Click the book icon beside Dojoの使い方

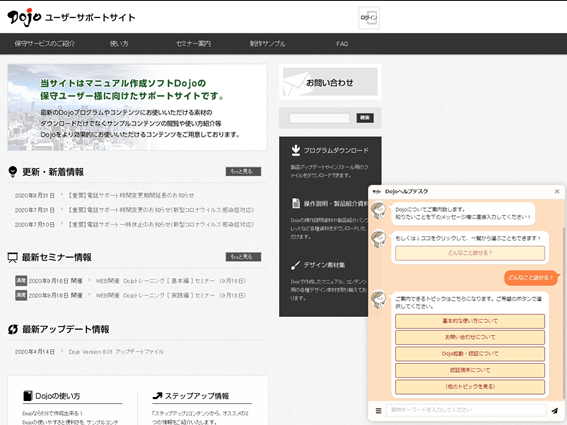coord(27,396)
